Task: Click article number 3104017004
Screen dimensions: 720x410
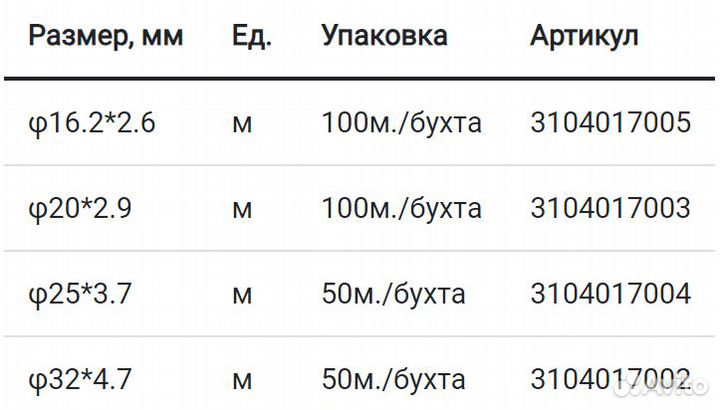Action: click(610, 295)
